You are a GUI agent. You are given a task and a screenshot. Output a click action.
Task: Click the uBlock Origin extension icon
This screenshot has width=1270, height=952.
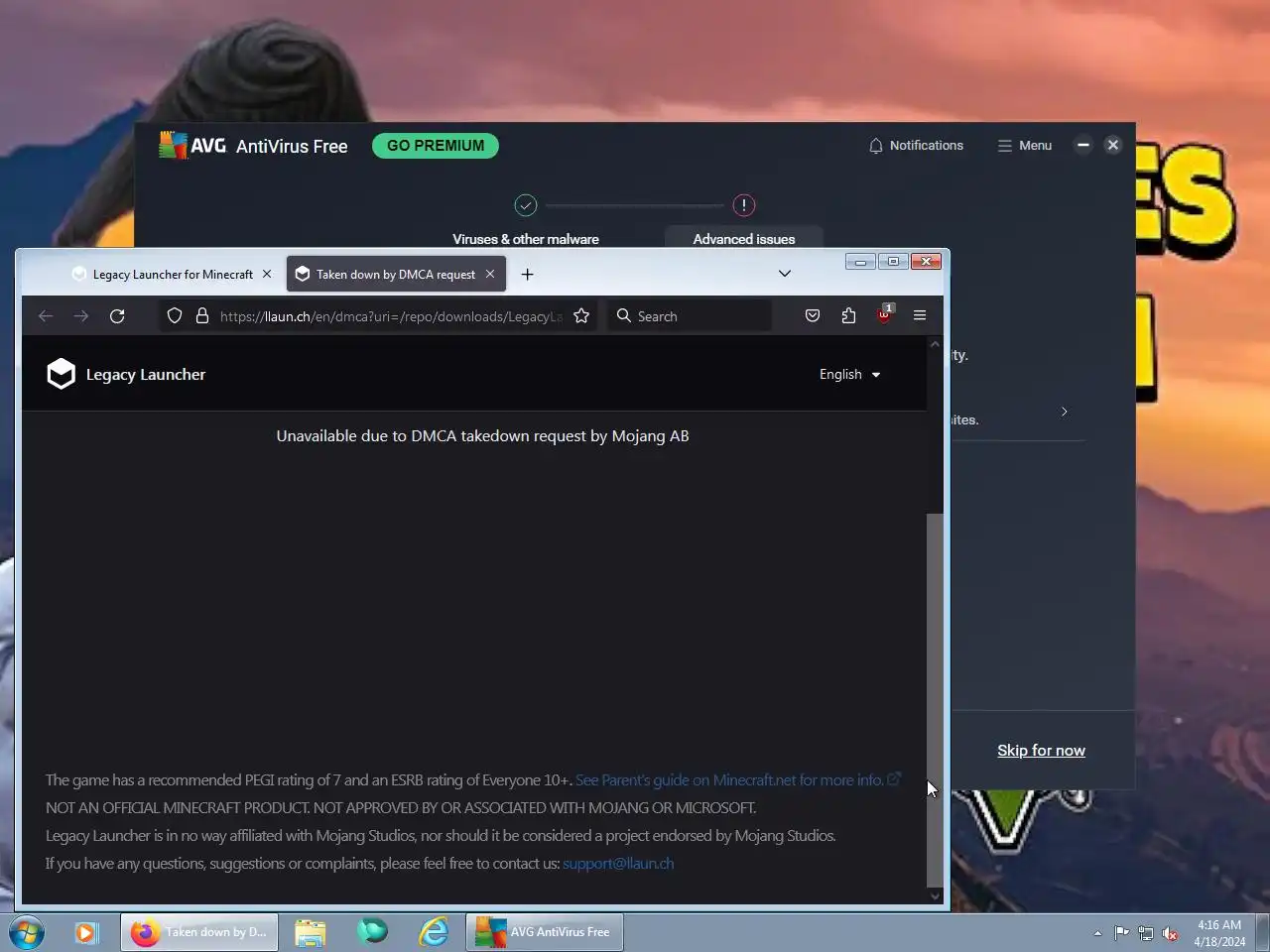coord(884,314)
